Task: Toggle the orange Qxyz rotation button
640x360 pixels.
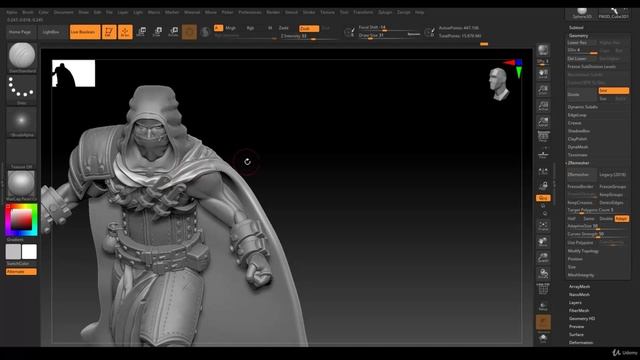Action: coord(543,198)
